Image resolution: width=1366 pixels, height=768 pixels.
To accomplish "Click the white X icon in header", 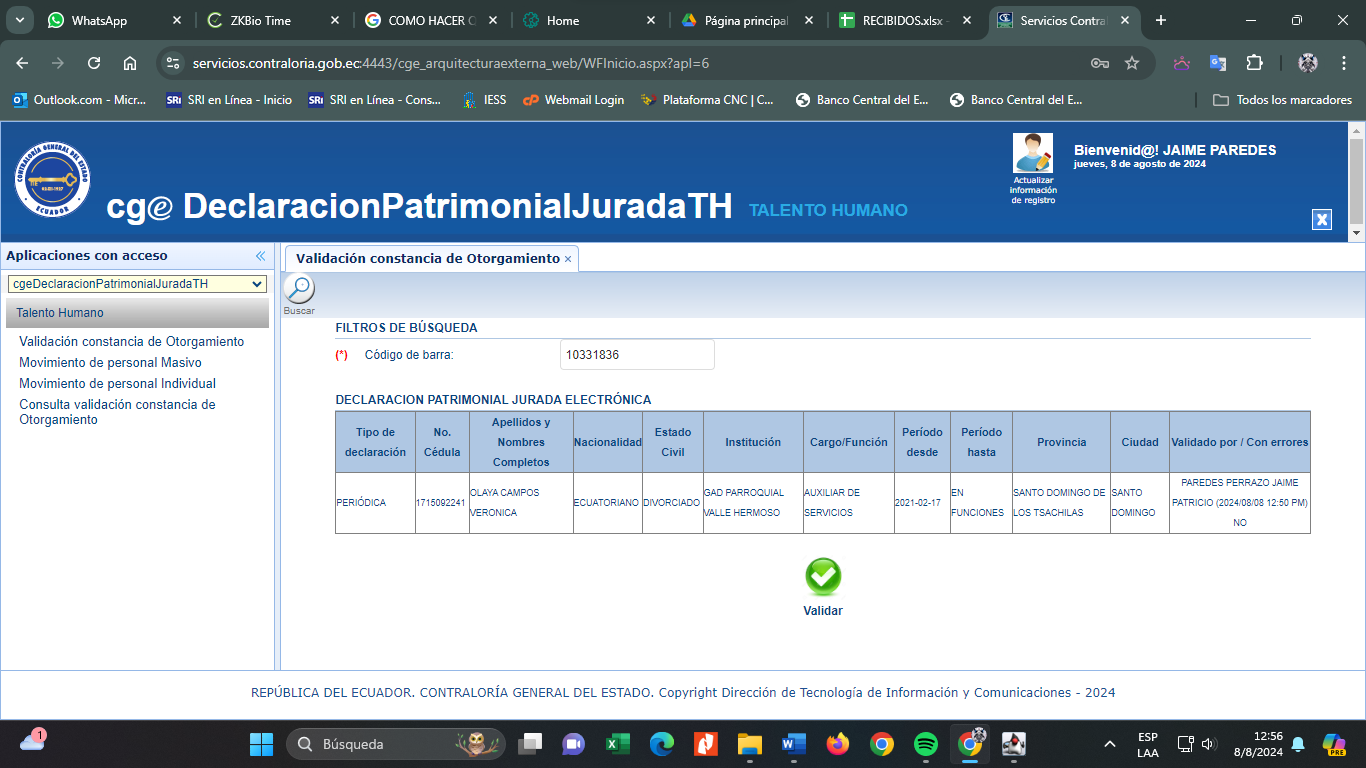I will 1322,220.
